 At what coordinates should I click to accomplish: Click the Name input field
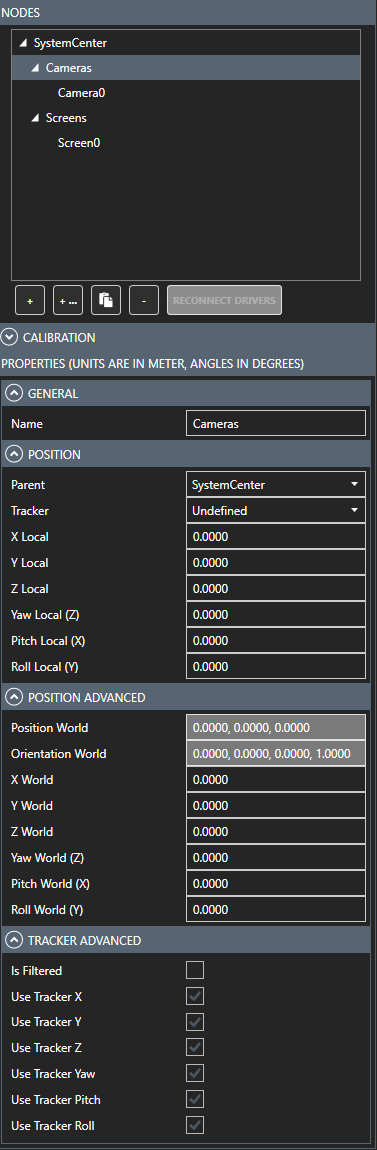pyautogui.click(x=276, y=424)
